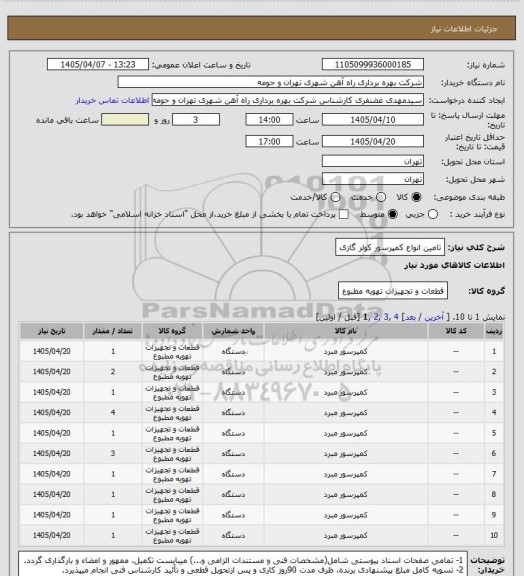The image size is (524, 576).
Task: Go to page 2 of results
Action: pyautogui.click(x=376, y=317)
